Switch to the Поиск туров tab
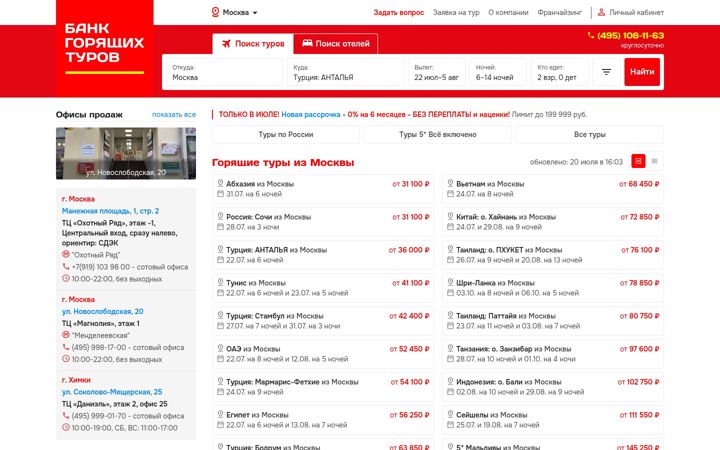 tap(253, 44)
